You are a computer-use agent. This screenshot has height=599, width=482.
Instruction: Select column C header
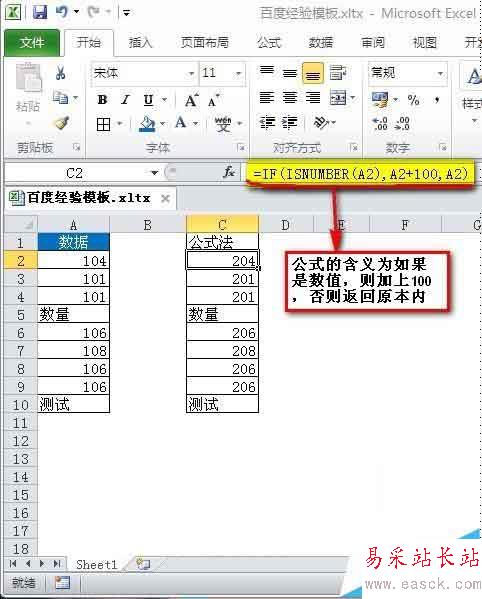[x=222, y=225]
